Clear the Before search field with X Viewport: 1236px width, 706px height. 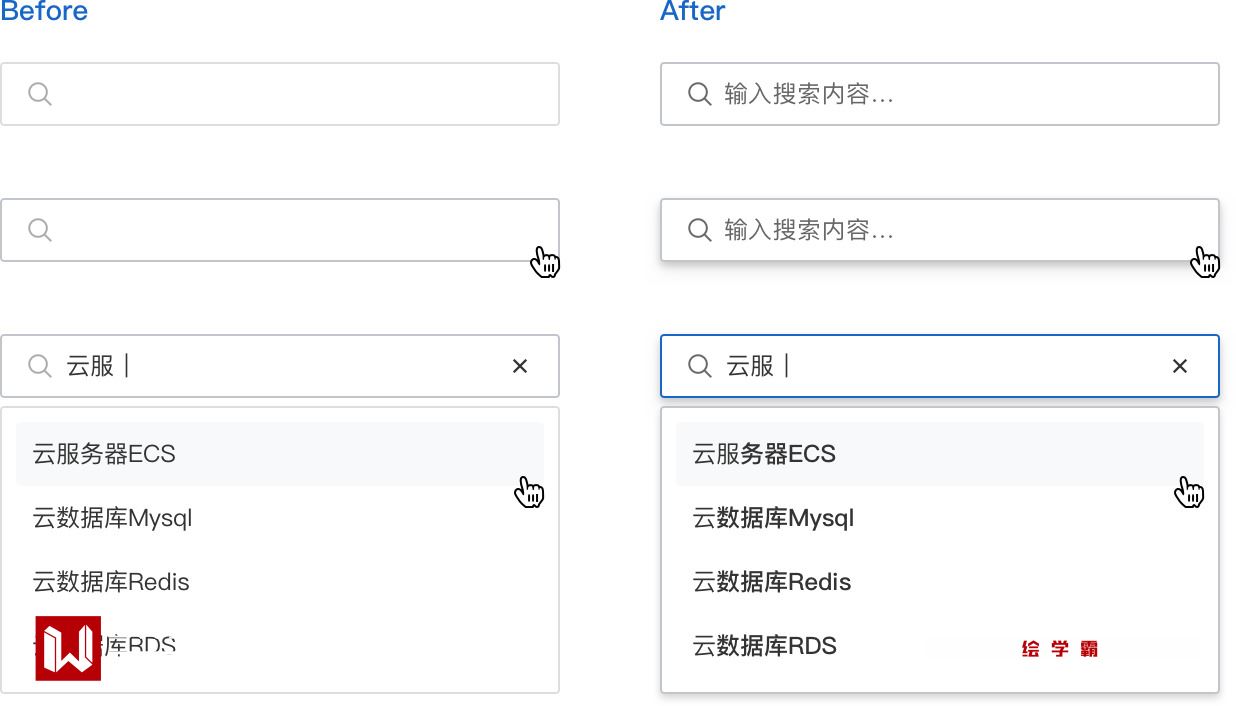point(520,366)
